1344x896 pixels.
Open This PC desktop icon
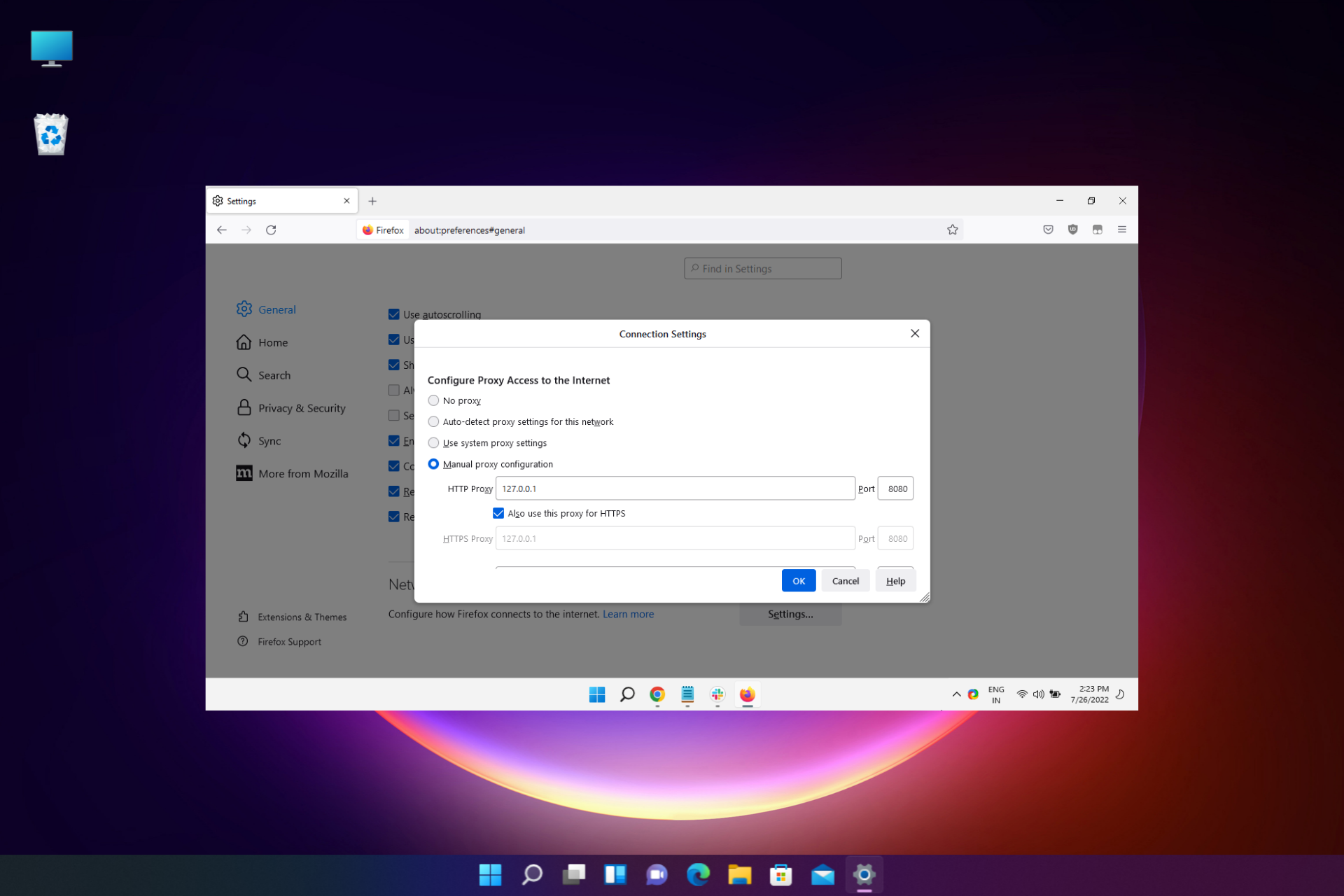click(52, 48)
